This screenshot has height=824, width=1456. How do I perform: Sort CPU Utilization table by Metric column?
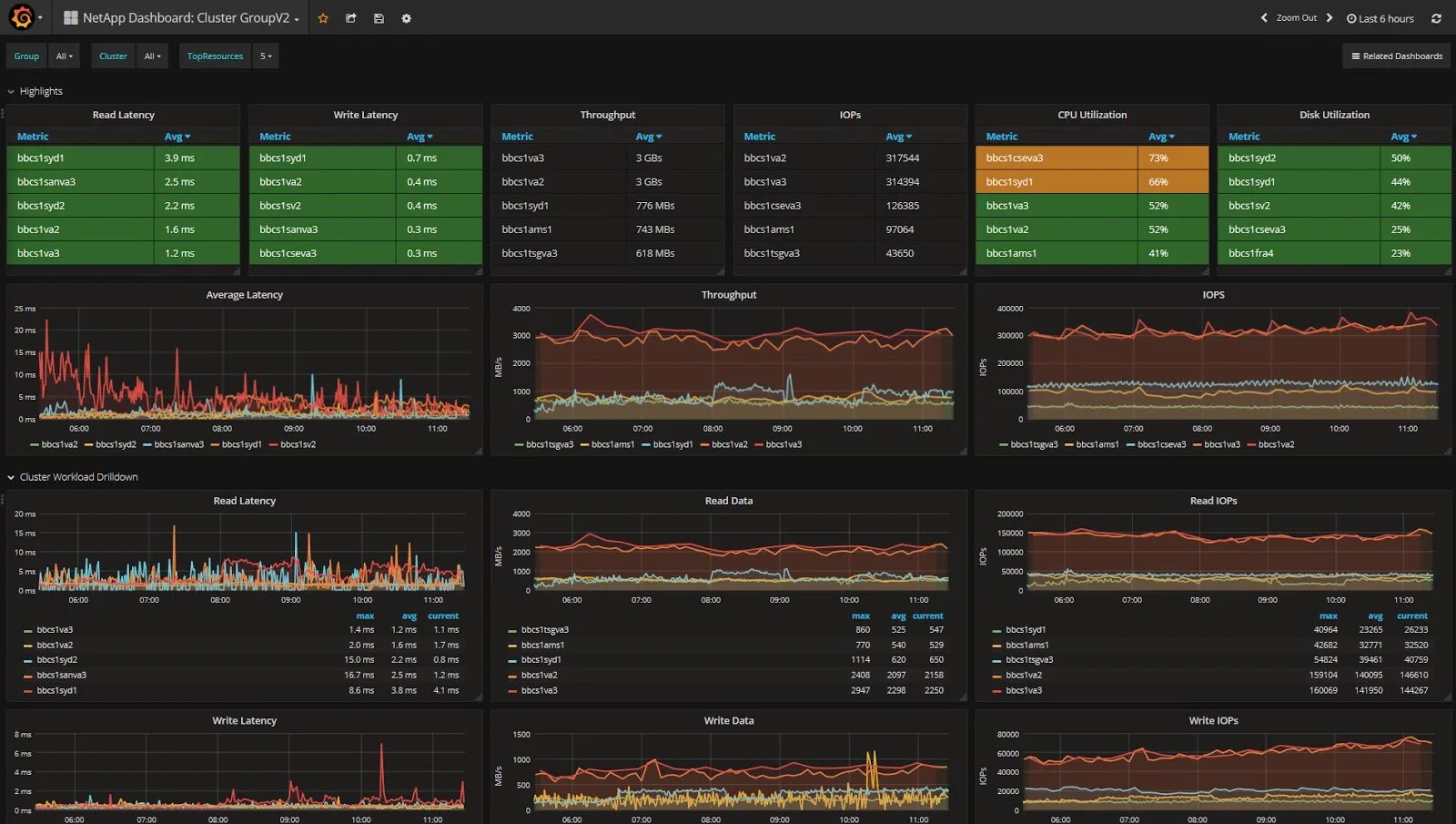(x=1002, y=137)
